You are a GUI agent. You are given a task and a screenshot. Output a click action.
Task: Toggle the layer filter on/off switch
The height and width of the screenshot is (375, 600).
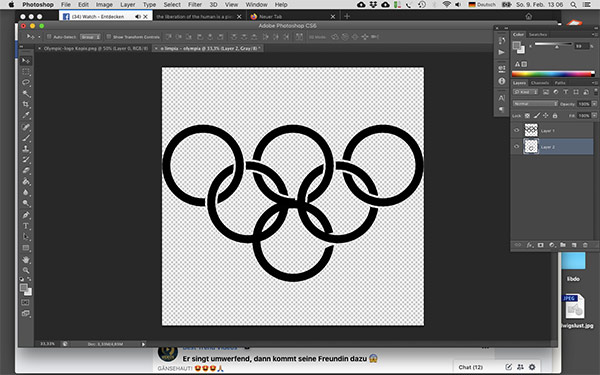click(596, 92)
